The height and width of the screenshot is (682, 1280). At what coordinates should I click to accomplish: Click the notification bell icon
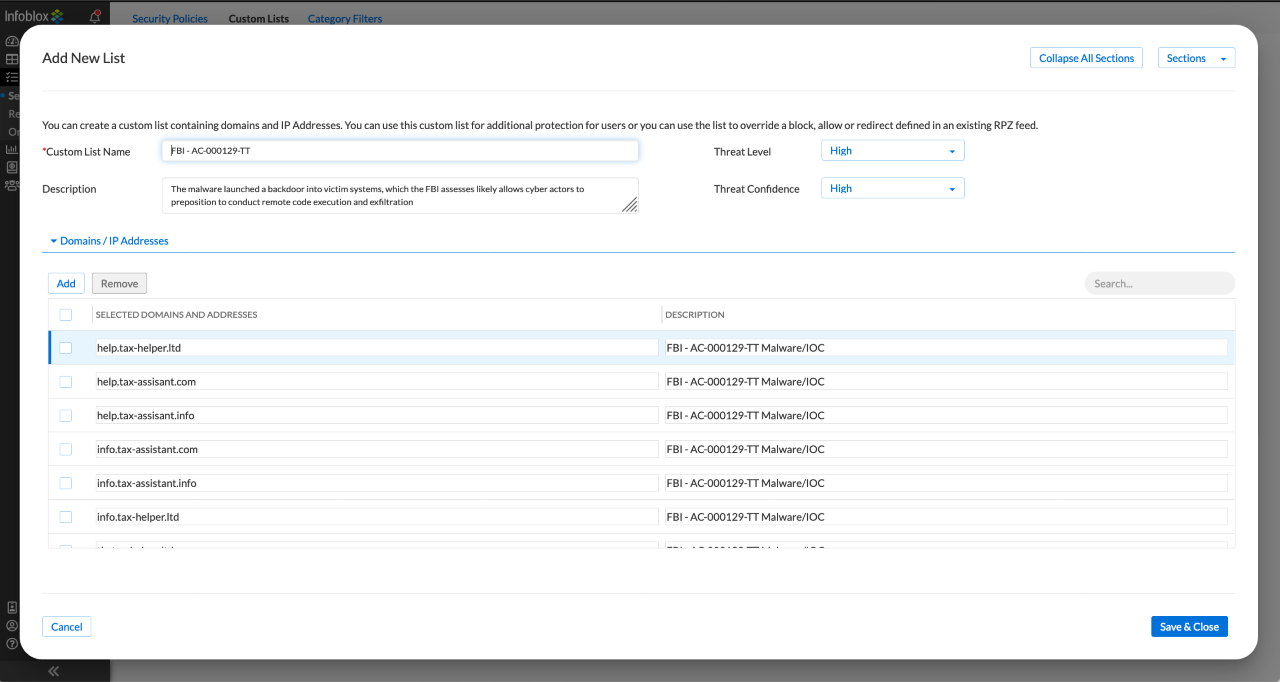[x=95, y=16]
